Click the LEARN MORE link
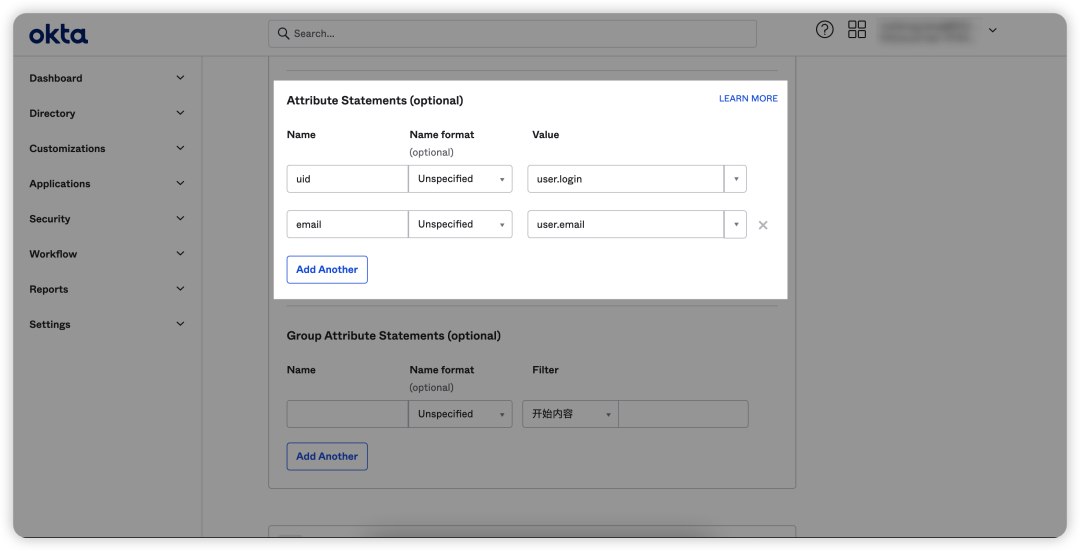 click(748, 99)
